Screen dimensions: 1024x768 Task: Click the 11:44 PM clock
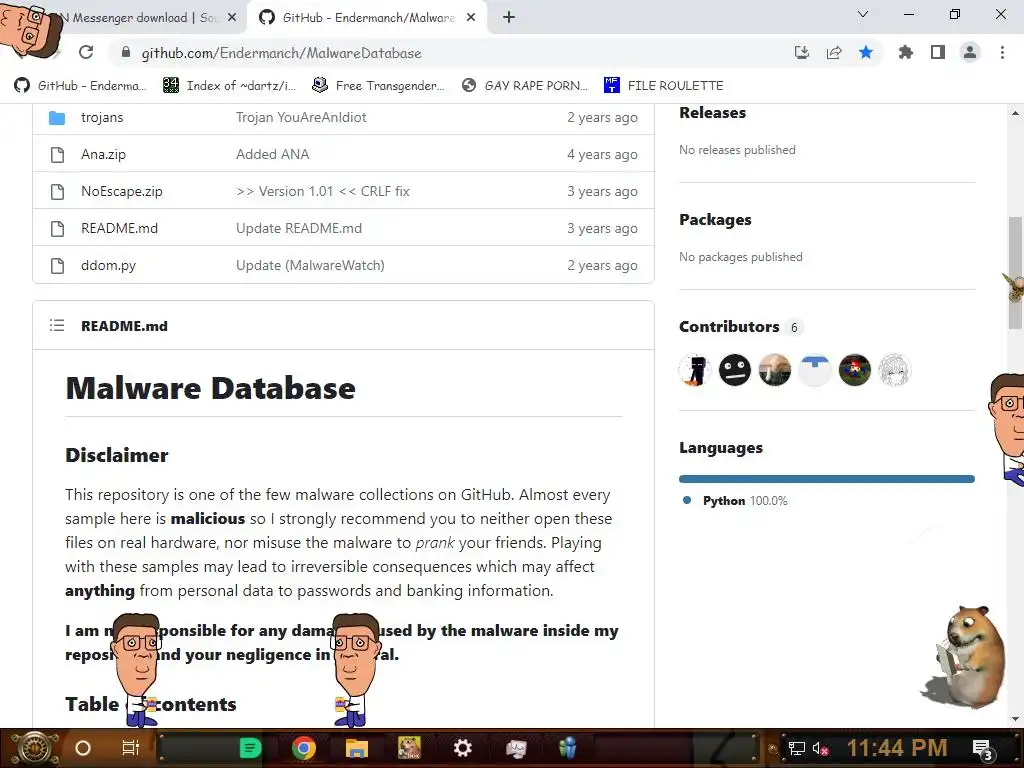tap(897, 748)
